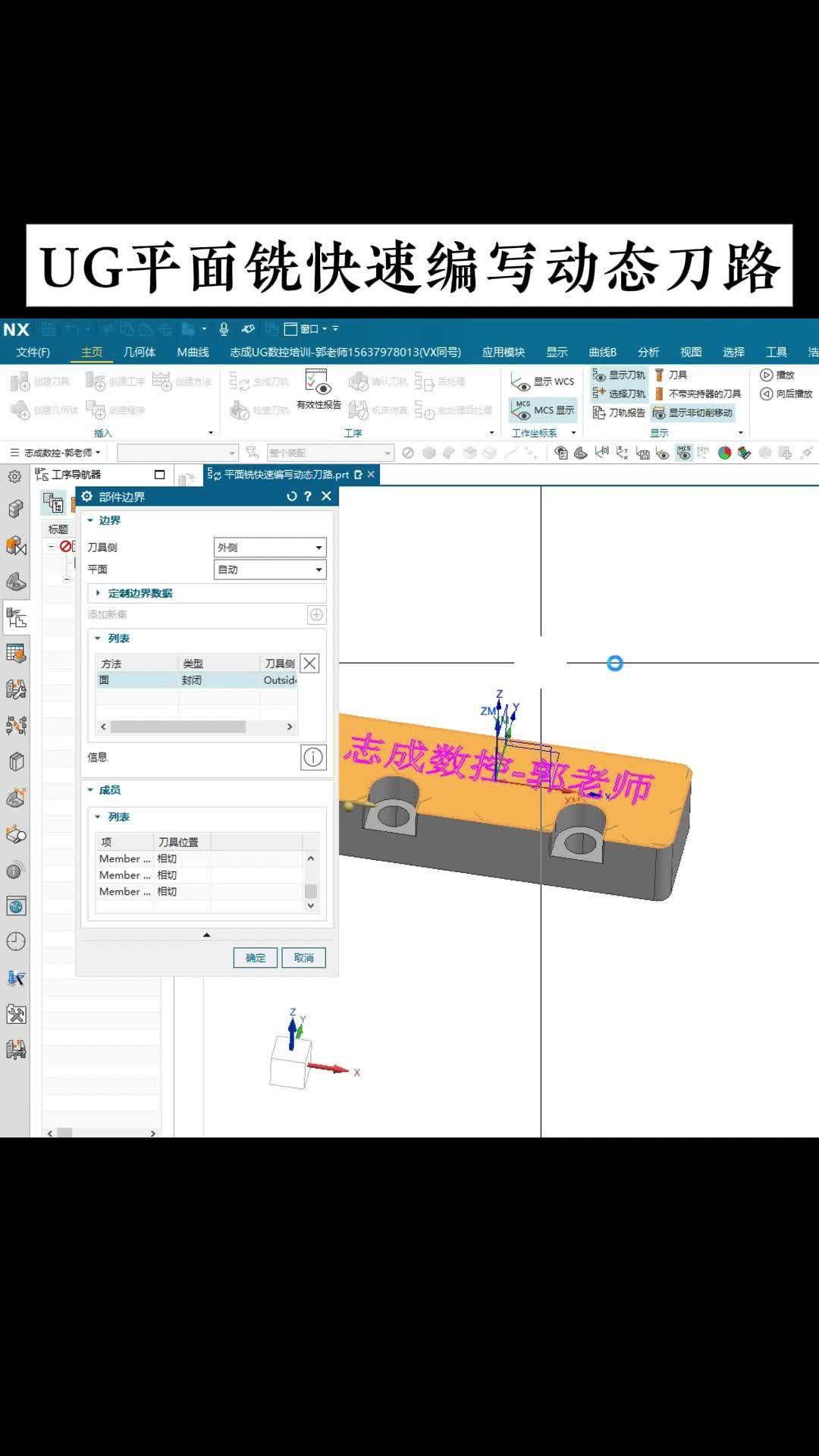Collapse the tree root node in navigator
Image resolution: width=819 pixels, height=1456 pixels.
(52, 546)
